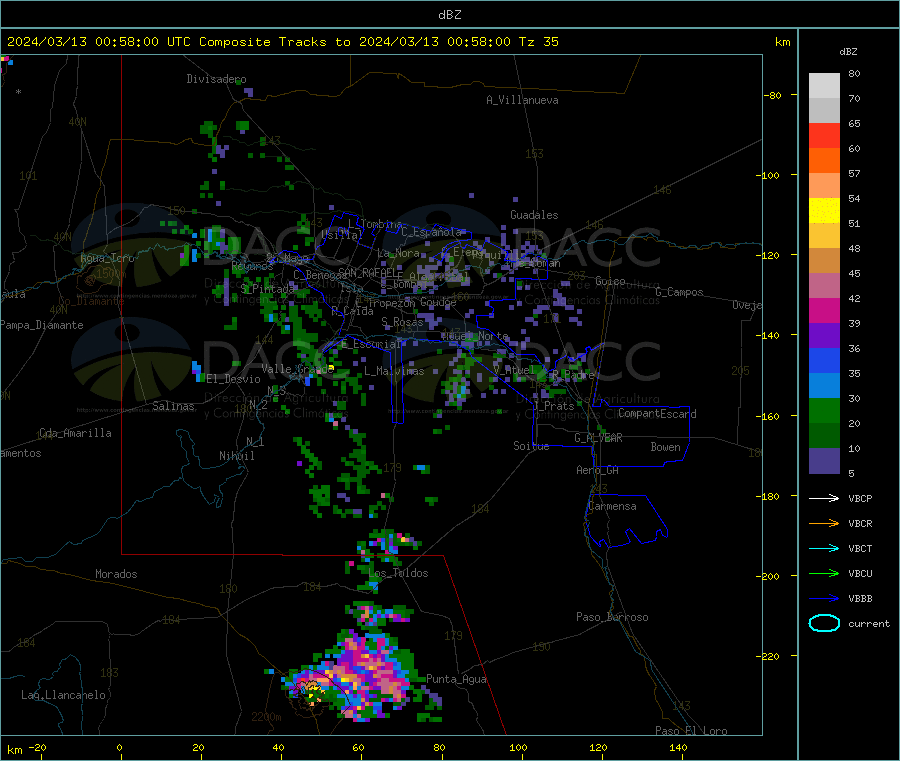This screenshot has height=761, width=900.
Task: Click the '-80' tick on the right axis
Action: pos(772,95)
